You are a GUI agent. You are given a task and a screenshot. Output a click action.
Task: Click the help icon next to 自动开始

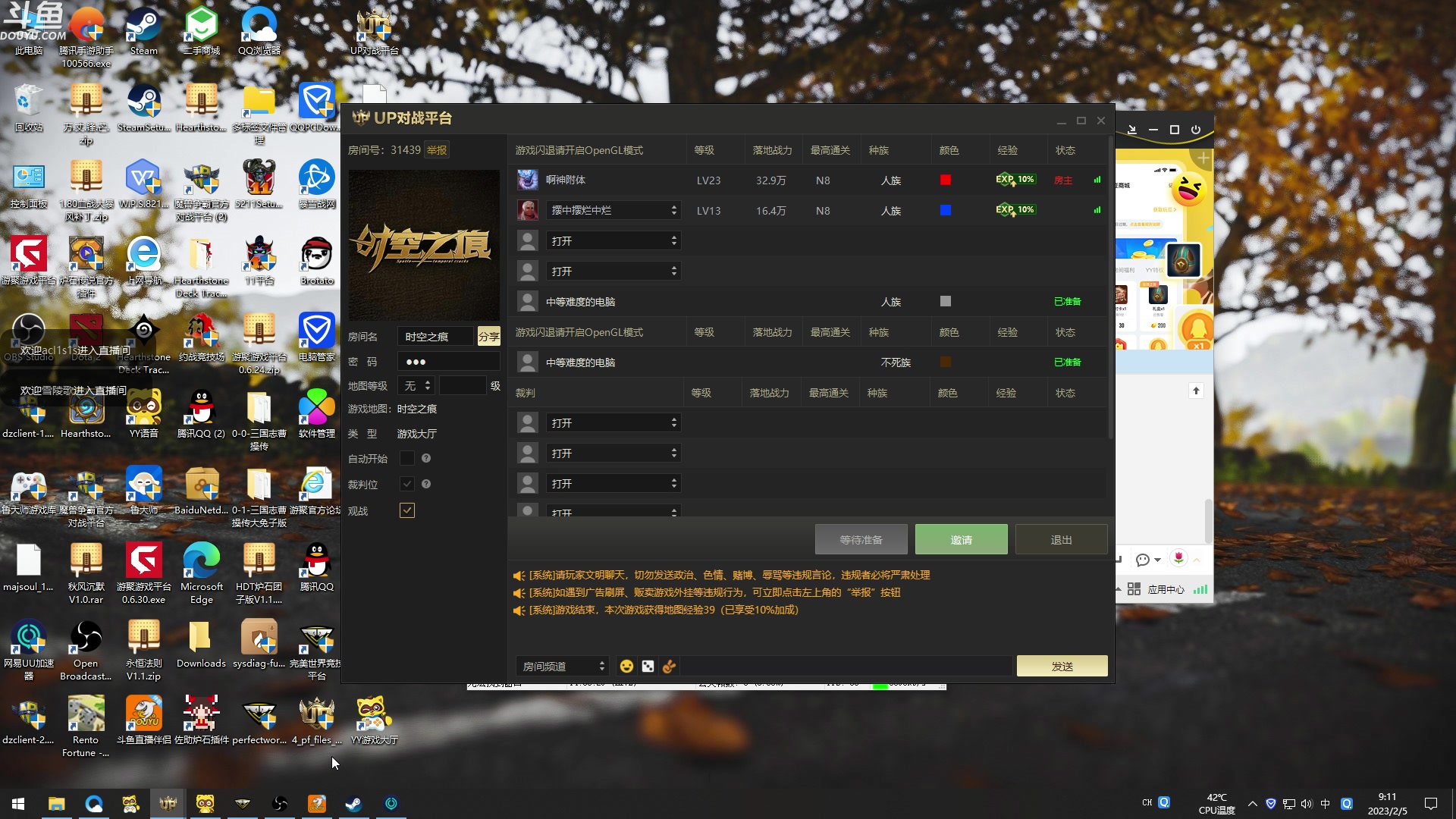tap(426, 458)
